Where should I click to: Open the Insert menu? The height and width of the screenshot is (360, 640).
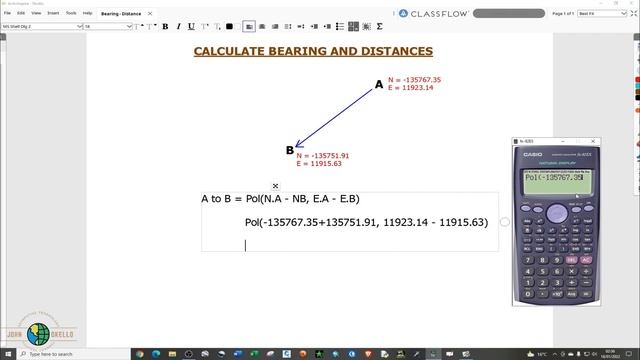[53, 13]
